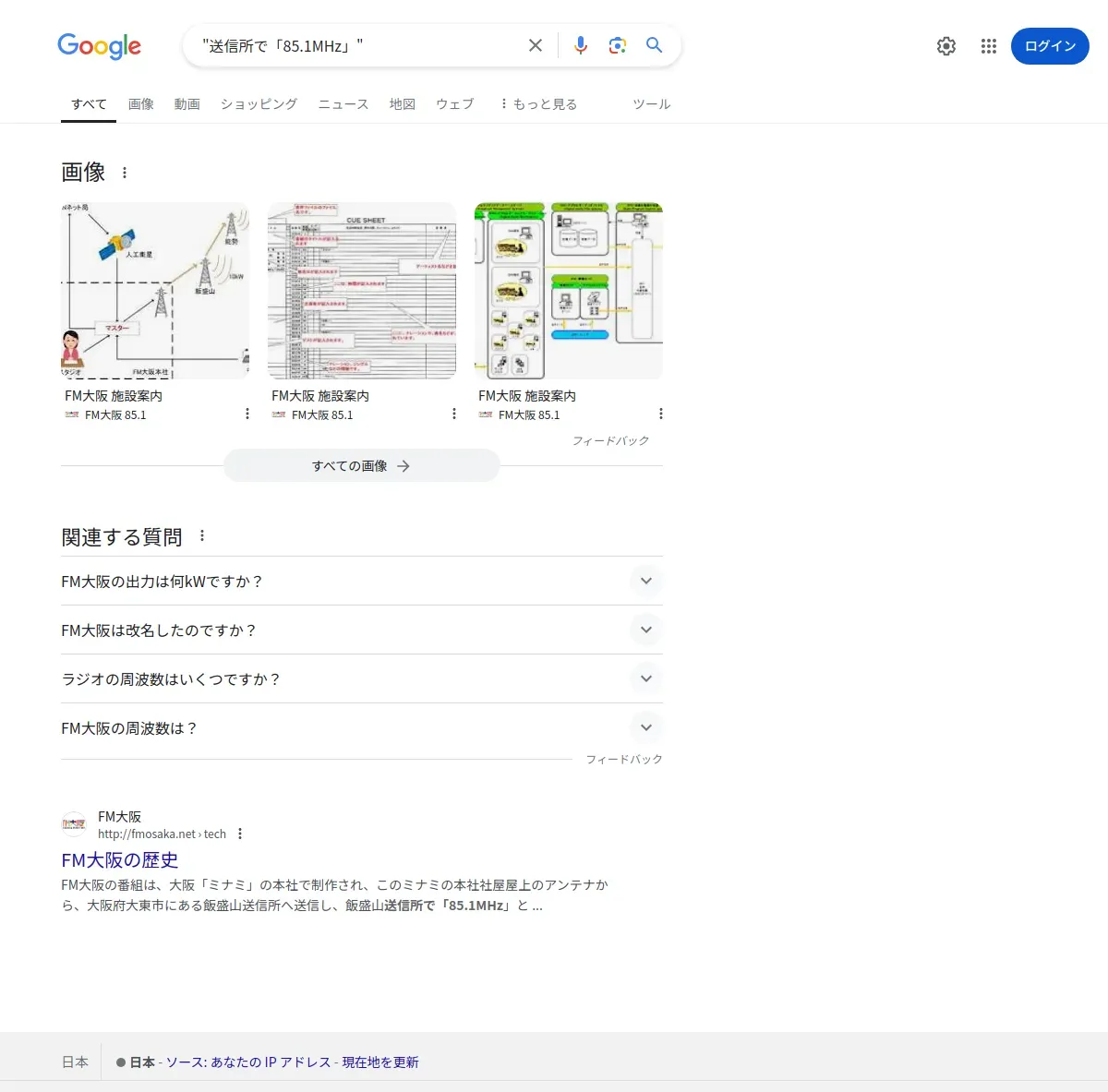This screenshot has width=1108, height=1092.
Task: Select the すべて tab
Action: 90,104
